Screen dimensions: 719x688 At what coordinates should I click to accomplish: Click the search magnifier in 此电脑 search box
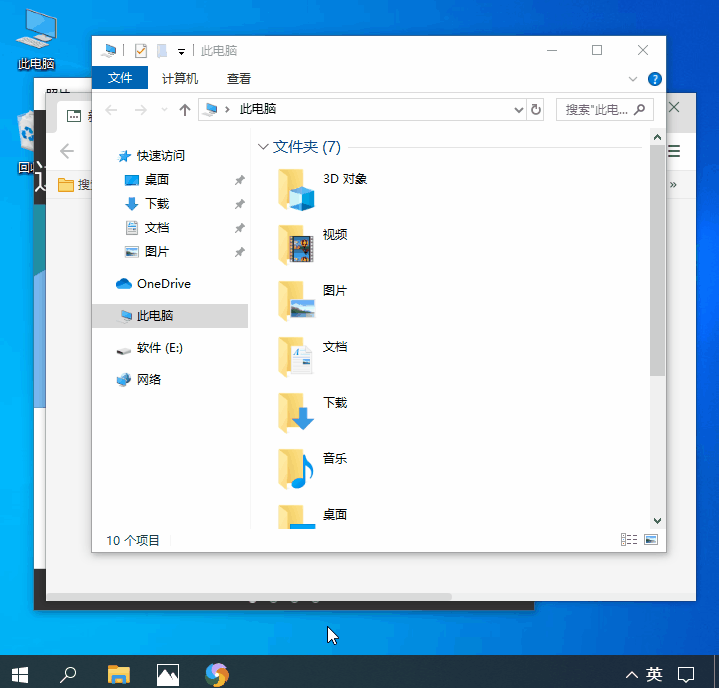pyautogui.click(x=639, y=110)
